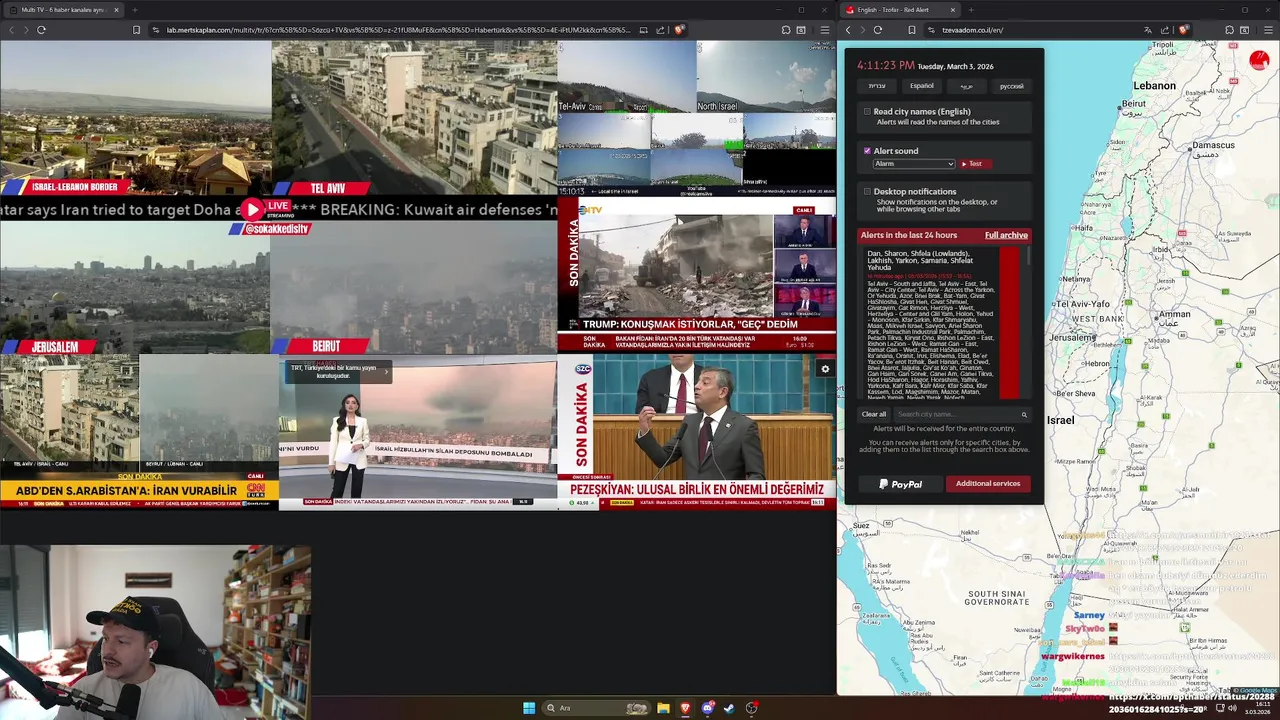Bookmark the tzevaadom.co.il page
The height and width of the screenshot is (720, 1280).
tap(911, 30)
